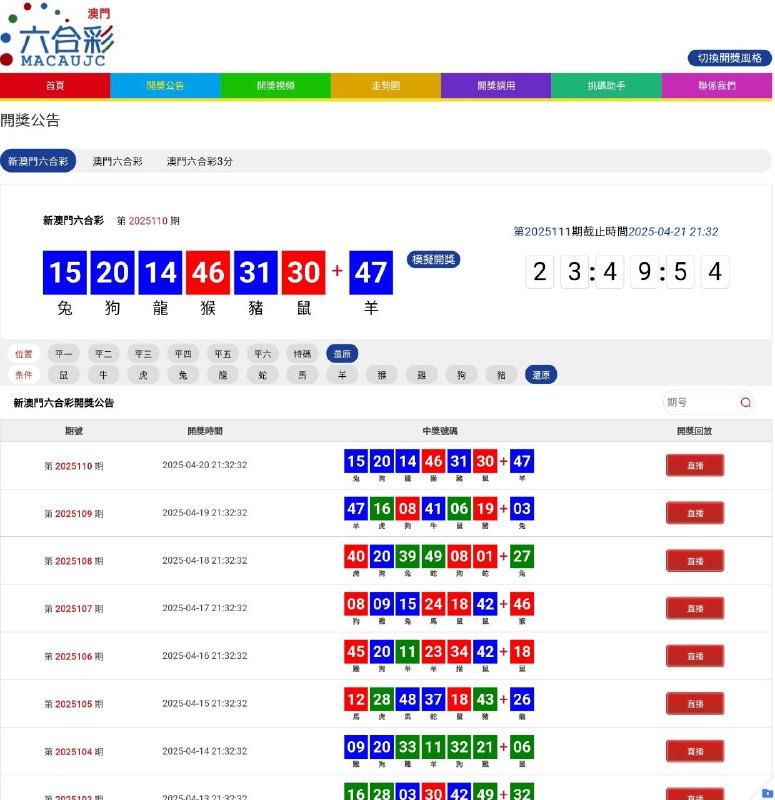
Task: Open the 首頁 navigation item
Action: pyautogui.click(x=55, y=85)
